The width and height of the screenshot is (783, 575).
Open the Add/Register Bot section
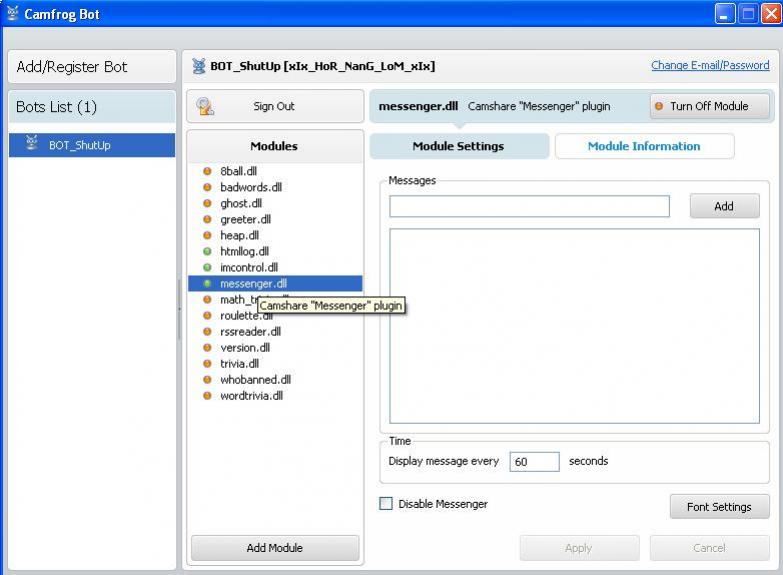(92, 66)
